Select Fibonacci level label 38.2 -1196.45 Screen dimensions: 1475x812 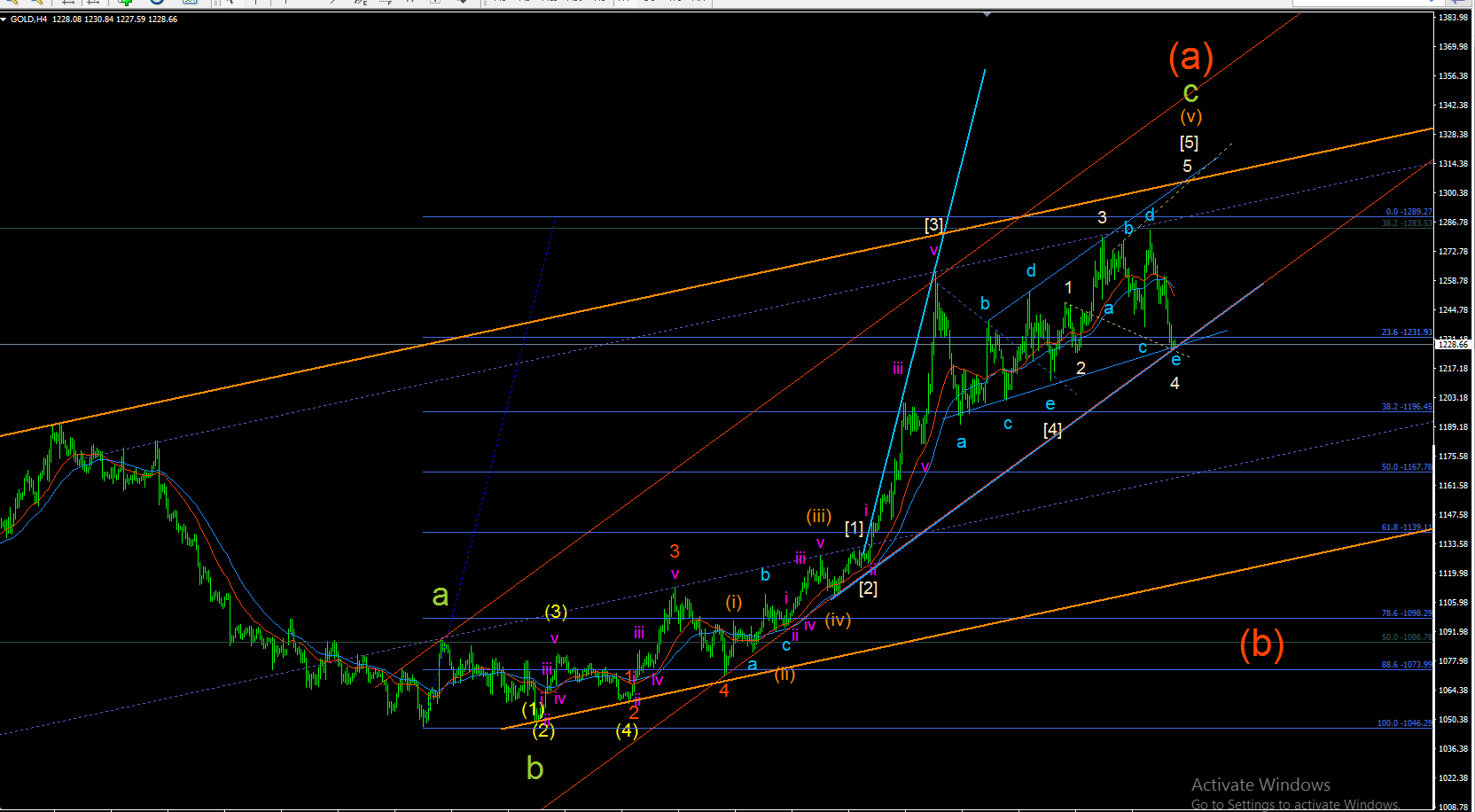pos(1407,407)
